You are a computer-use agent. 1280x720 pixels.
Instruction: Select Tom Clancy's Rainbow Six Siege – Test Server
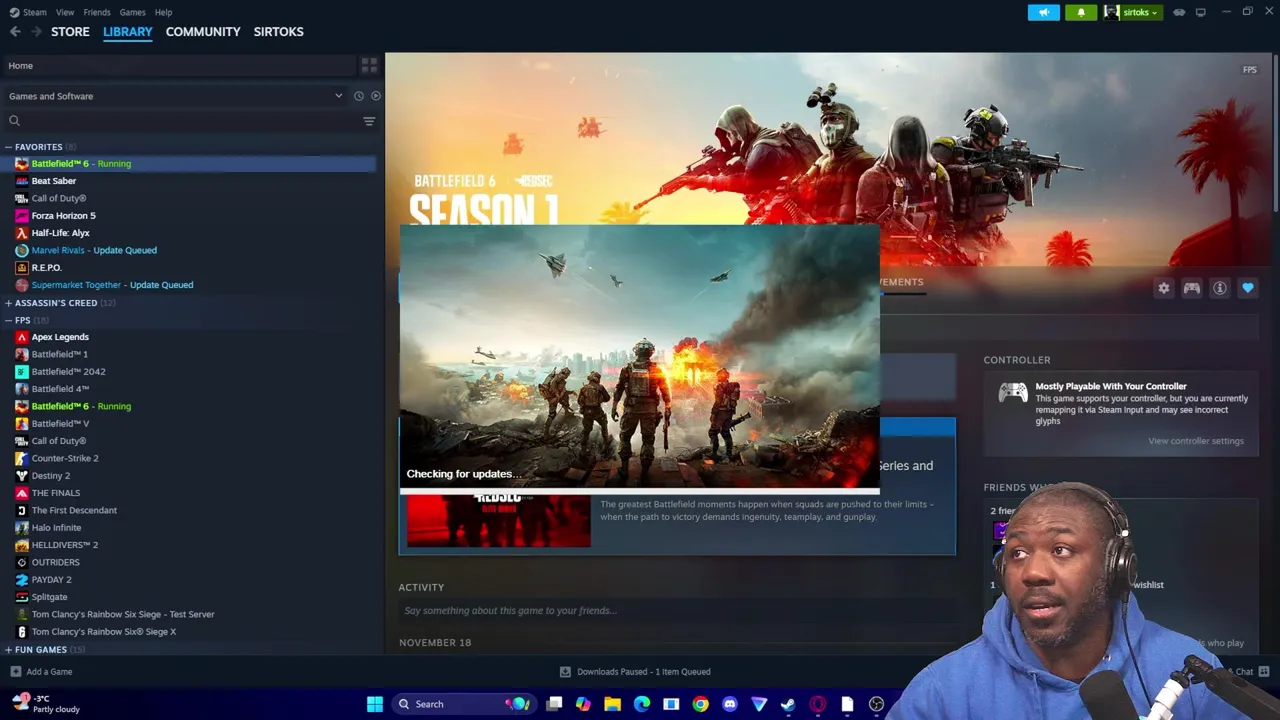(x=122, y=614)
